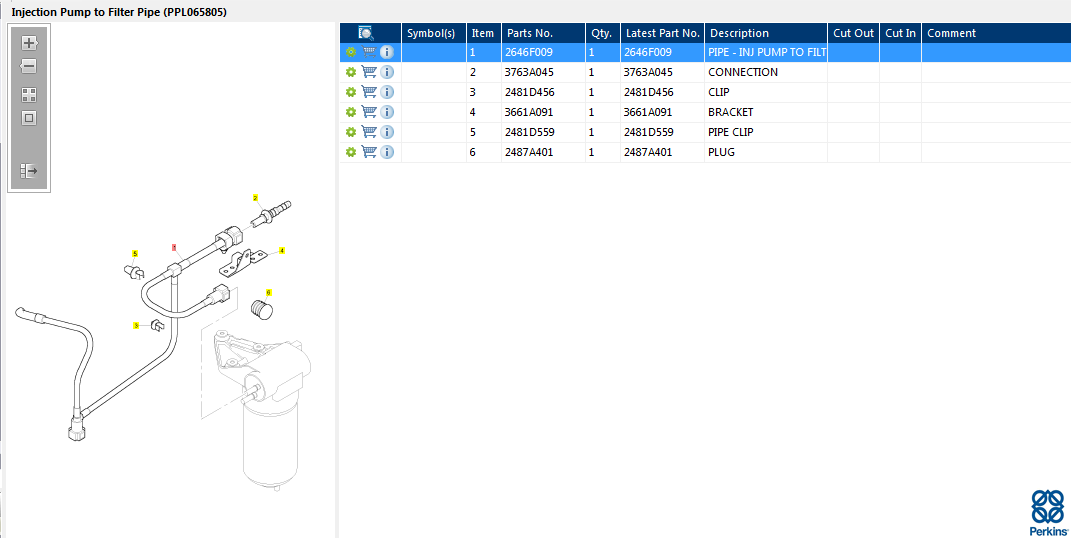Click gear icon for item 1 row

click(x=351, y=52)
